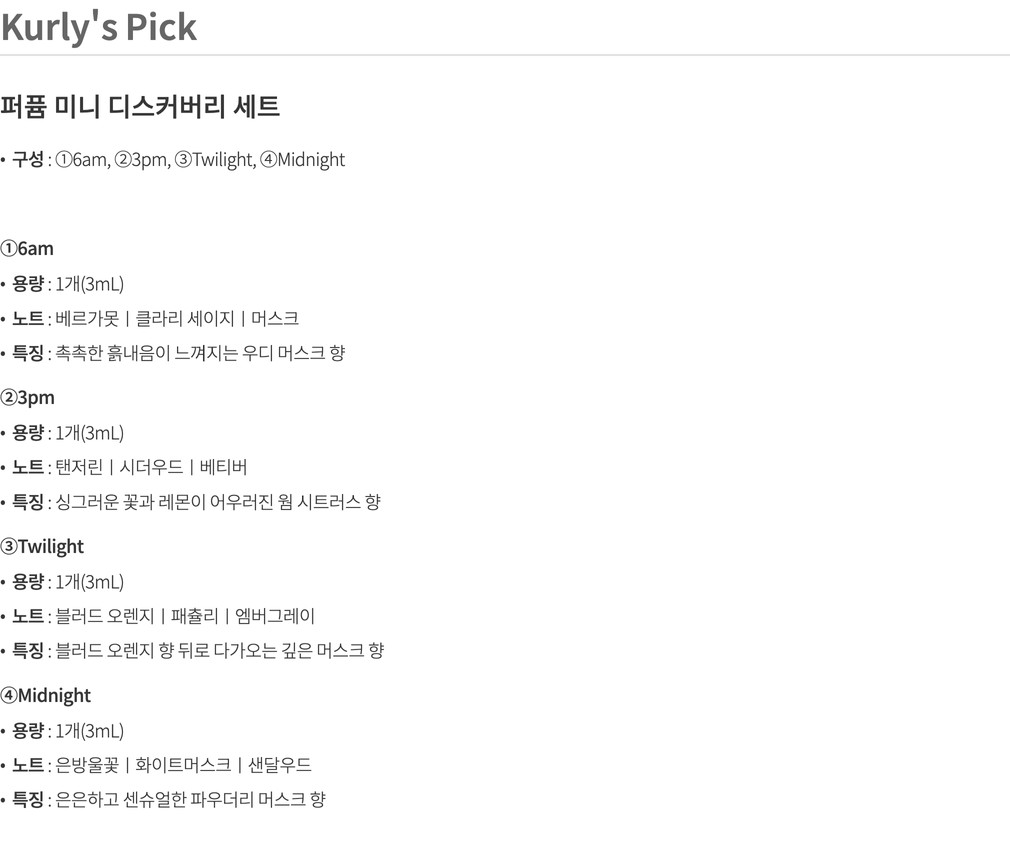Viewport: 1010px width, 842px height.
Task: Click the 용량 line under 6am
Action: 68,284
